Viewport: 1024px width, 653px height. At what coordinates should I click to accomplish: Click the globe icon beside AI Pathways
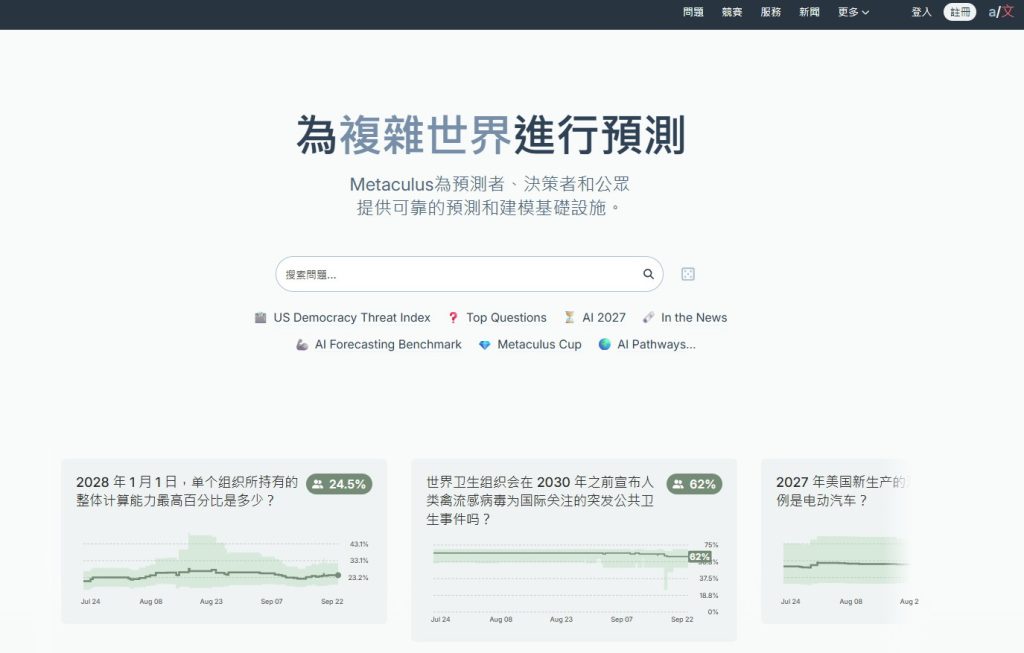605,344
